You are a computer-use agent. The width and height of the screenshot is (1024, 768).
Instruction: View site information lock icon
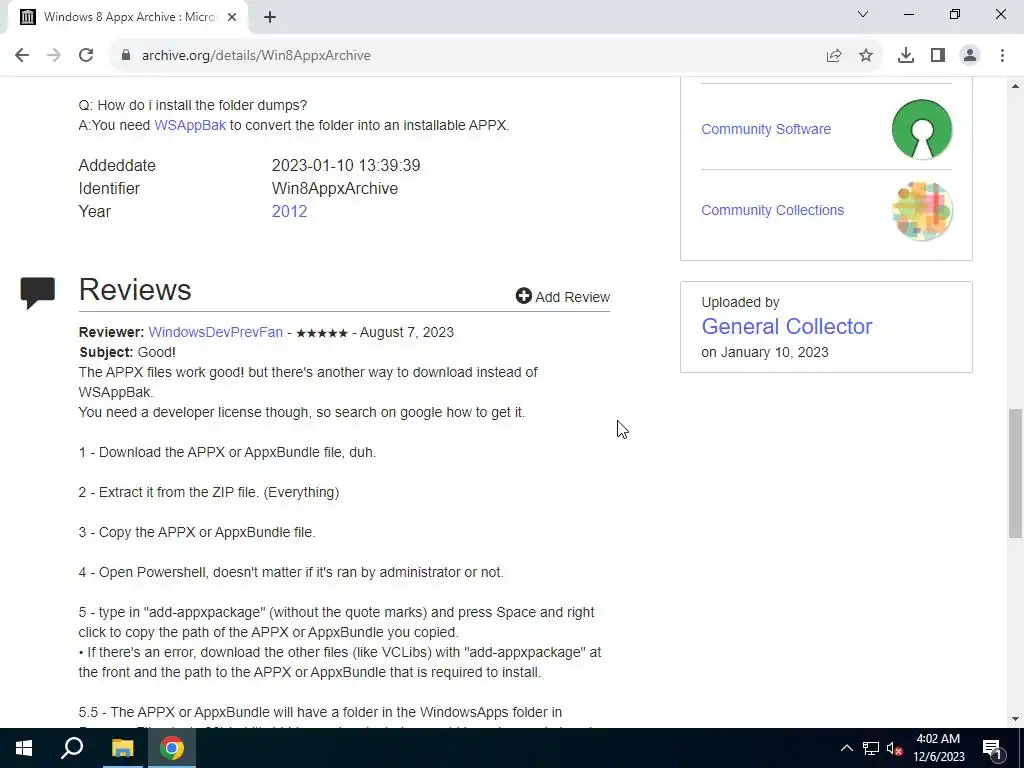click(126, 56)
